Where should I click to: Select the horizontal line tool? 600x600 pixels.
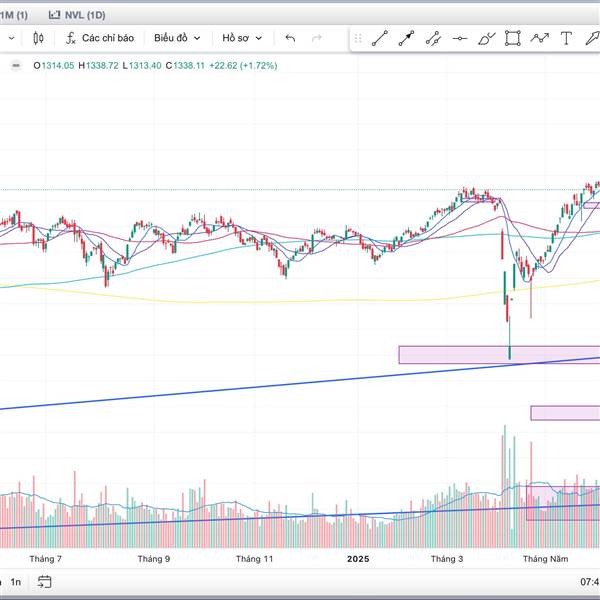point(460,38)
